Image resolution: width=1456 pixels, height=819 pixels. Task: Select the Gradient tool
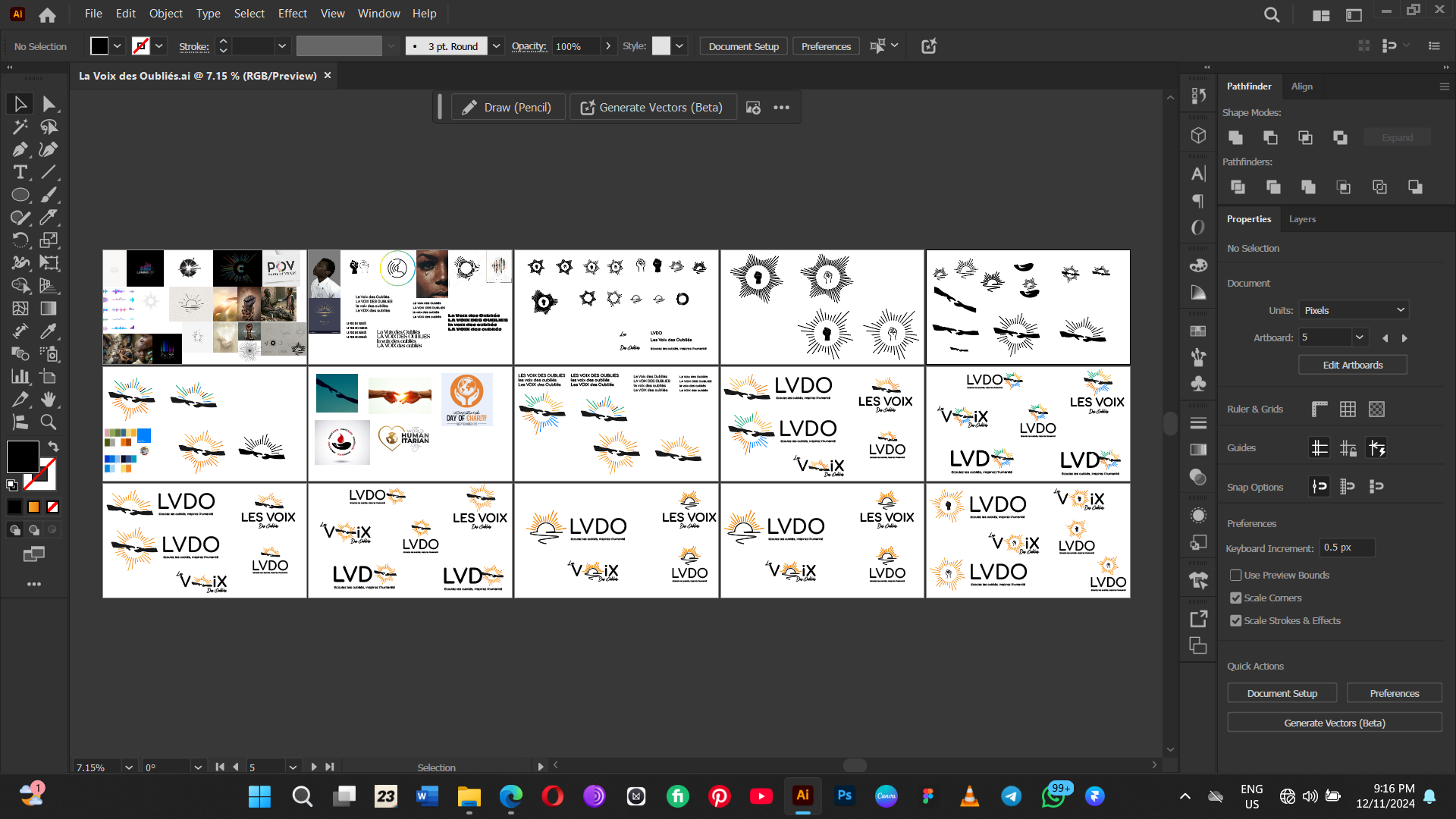coord(49,309)
